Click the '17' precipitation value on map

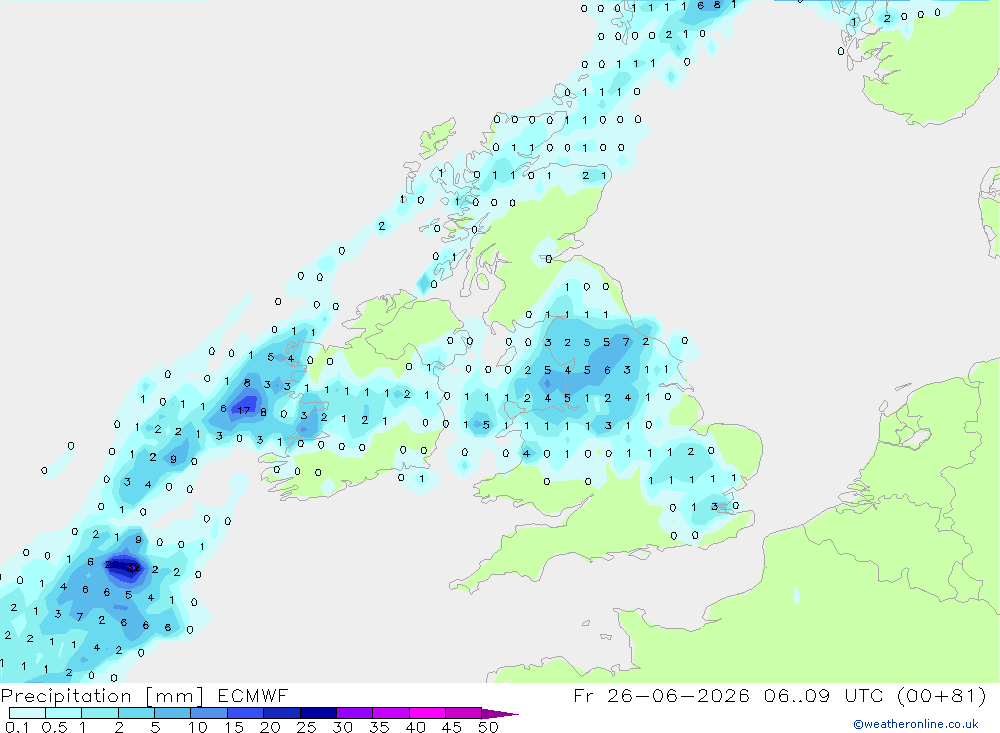244,411
